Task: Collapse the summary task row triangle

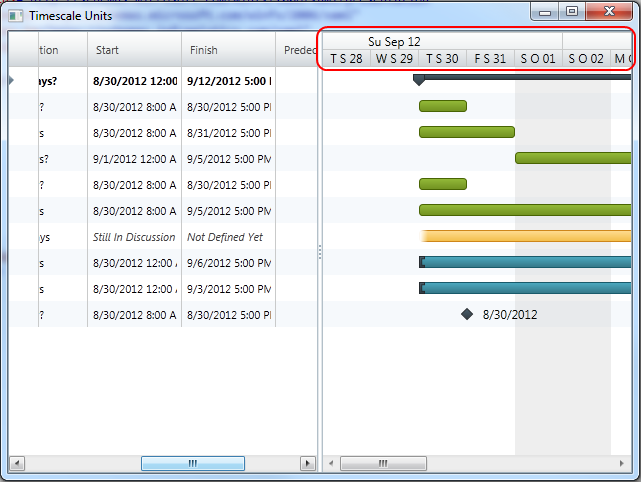Action: point(11,80)
